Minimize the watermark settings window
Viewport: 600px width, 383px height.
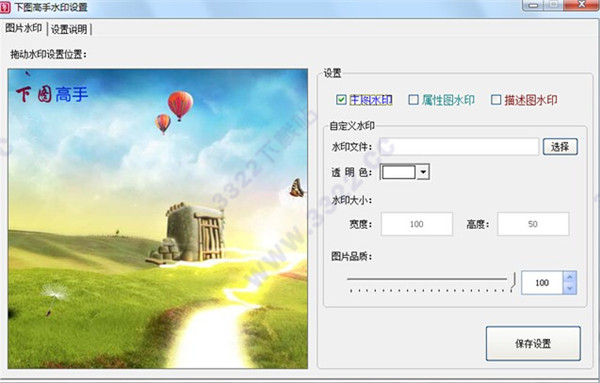(x=533, y=5)
